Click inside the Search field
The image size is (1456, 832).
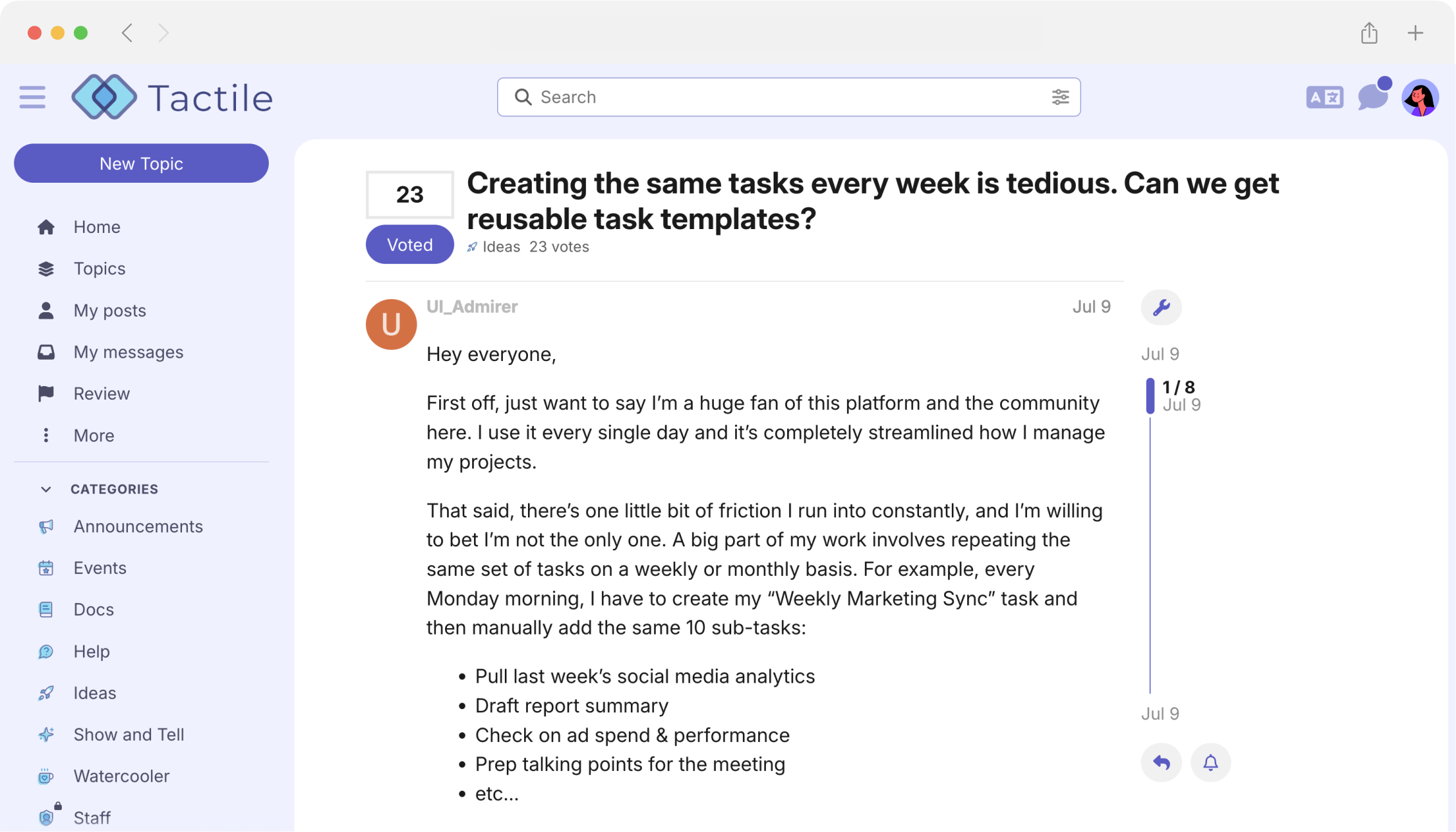[707, 97]
